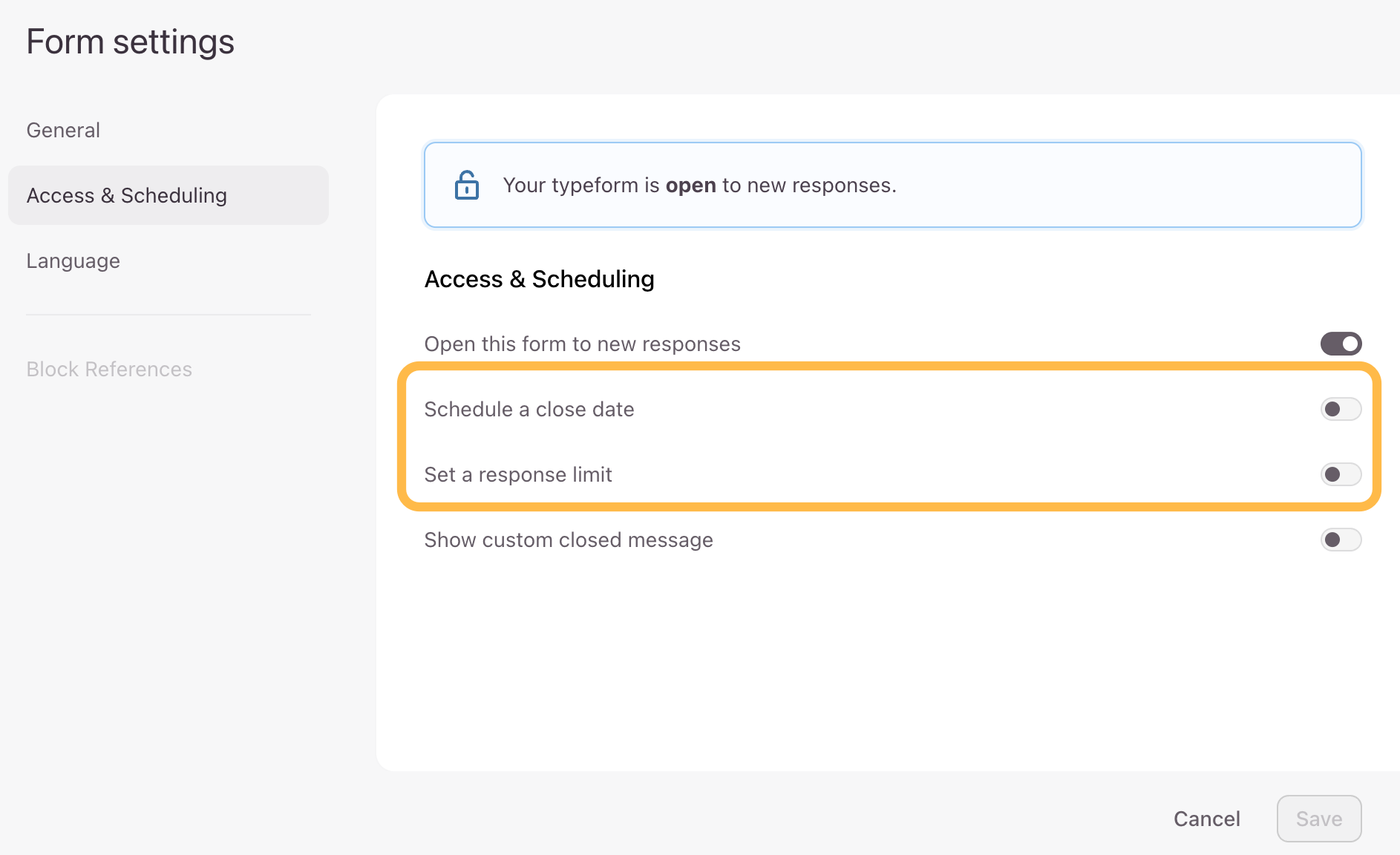The image size is (1400, 855).
Task: Turn on the Set a response limit switch
Action: point(1340,475)
